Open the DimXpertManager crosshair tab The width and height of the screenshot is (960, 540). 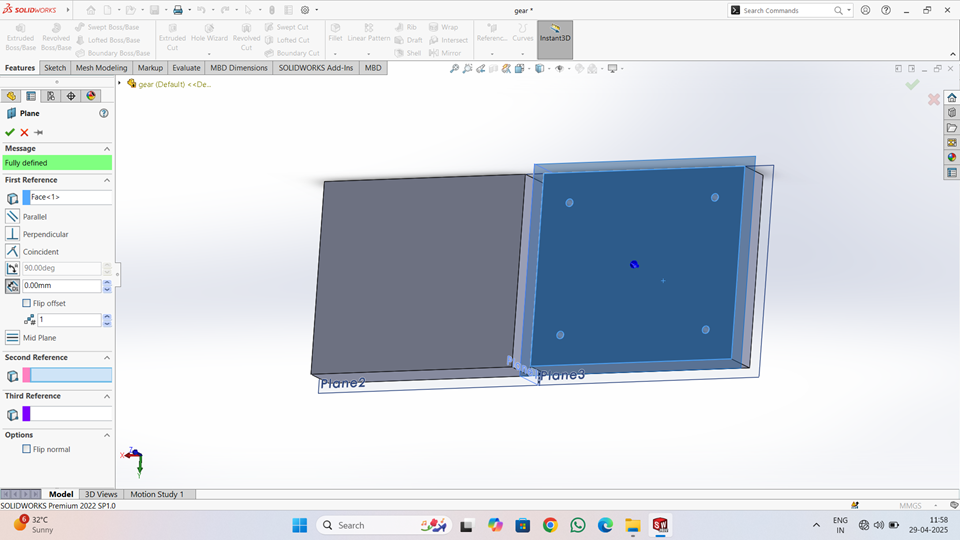tap(71, 96)
